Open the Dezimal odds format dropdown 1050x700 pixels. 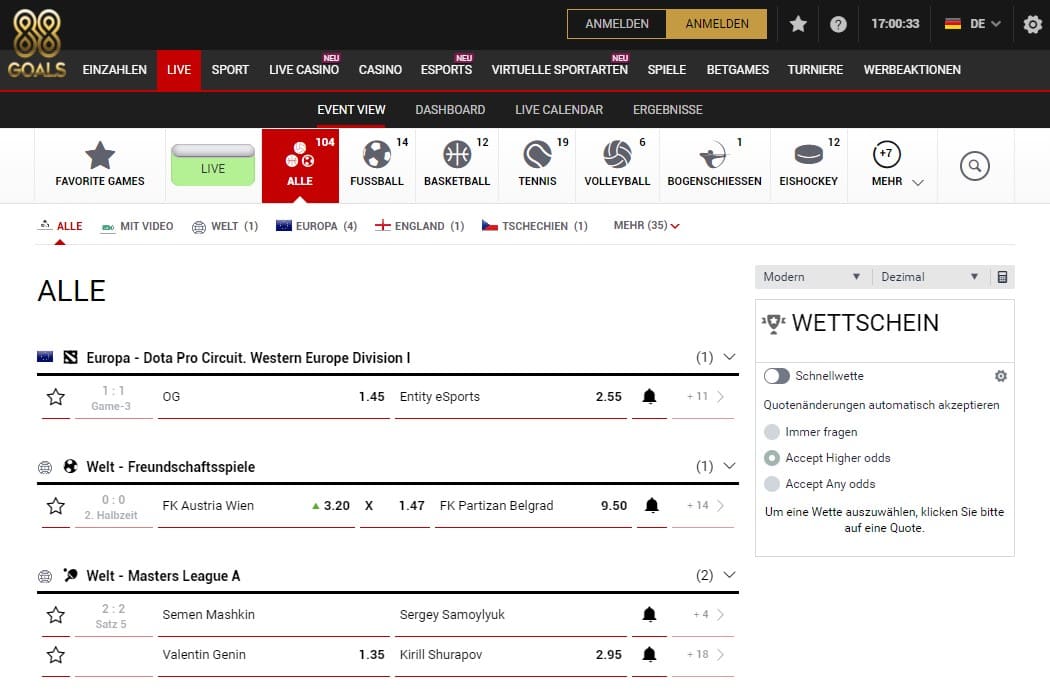930,277
